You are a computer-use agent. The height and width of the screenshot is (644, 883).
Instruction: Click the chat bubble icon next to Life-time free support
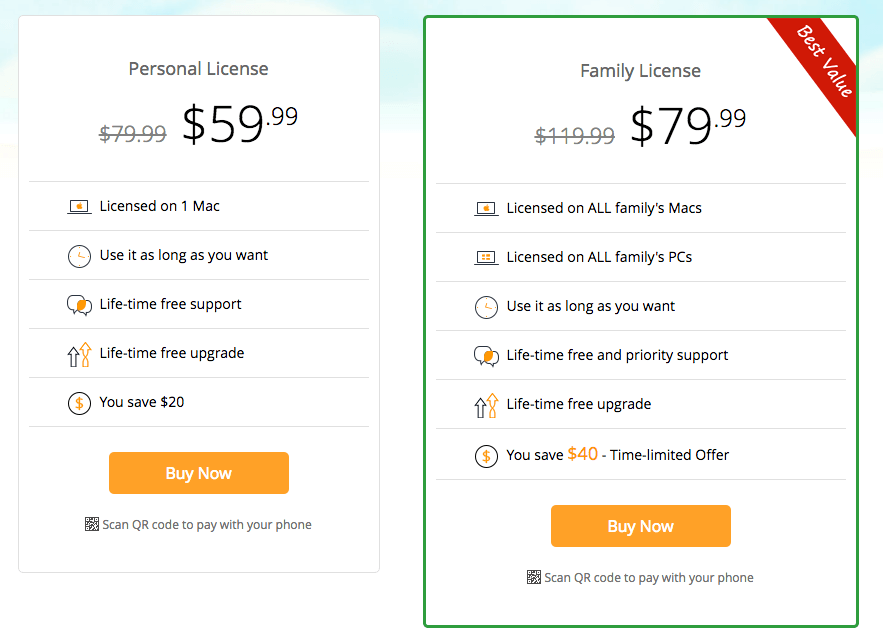coord(79,305)
